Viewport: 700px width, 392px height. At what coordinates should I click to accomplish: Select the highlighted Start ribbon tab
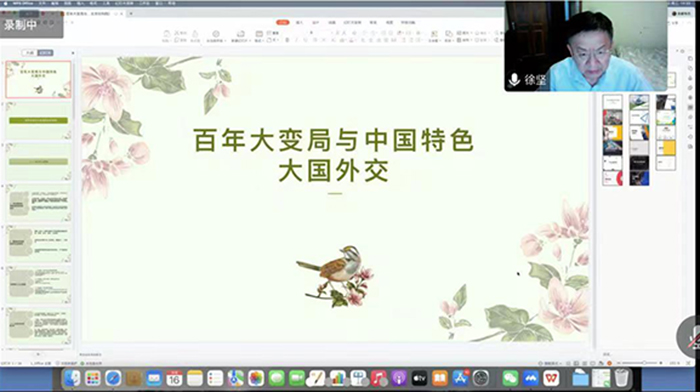click(283, 22)
